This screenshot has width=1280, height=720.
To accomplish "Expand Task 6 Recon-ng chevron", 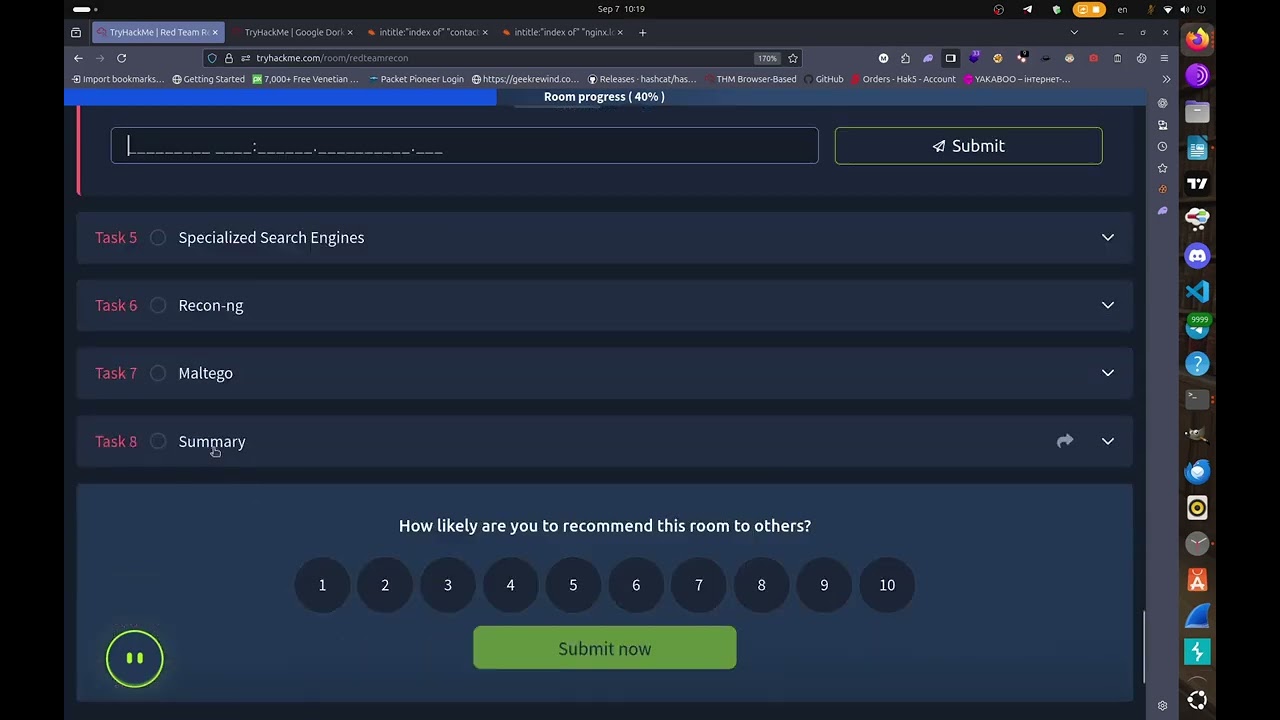I will tap(1108, 305).
